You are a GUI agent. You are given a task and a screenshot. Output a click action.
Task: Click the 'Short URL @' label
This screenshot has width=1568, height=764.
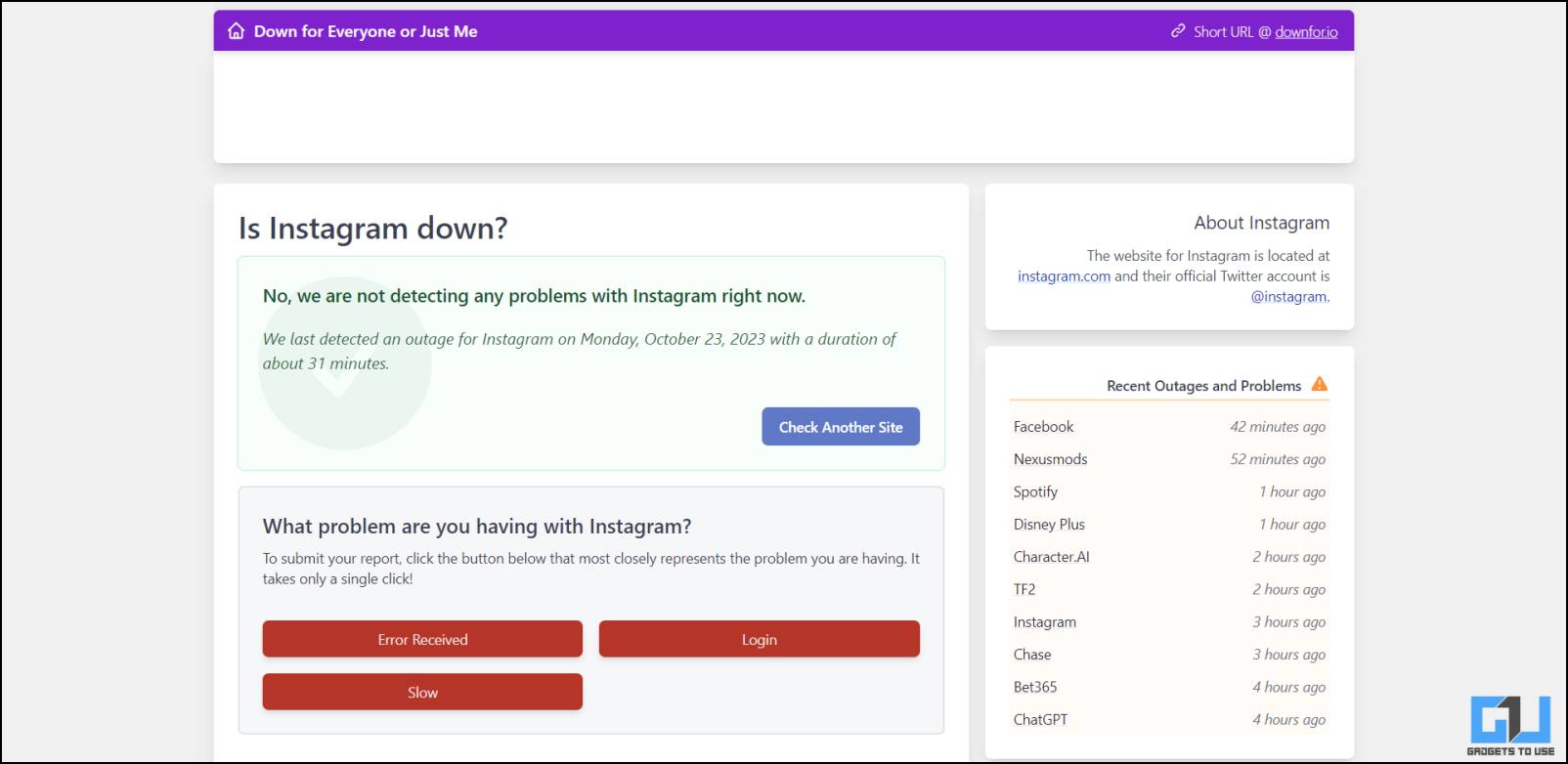[x=1232, y=31]
